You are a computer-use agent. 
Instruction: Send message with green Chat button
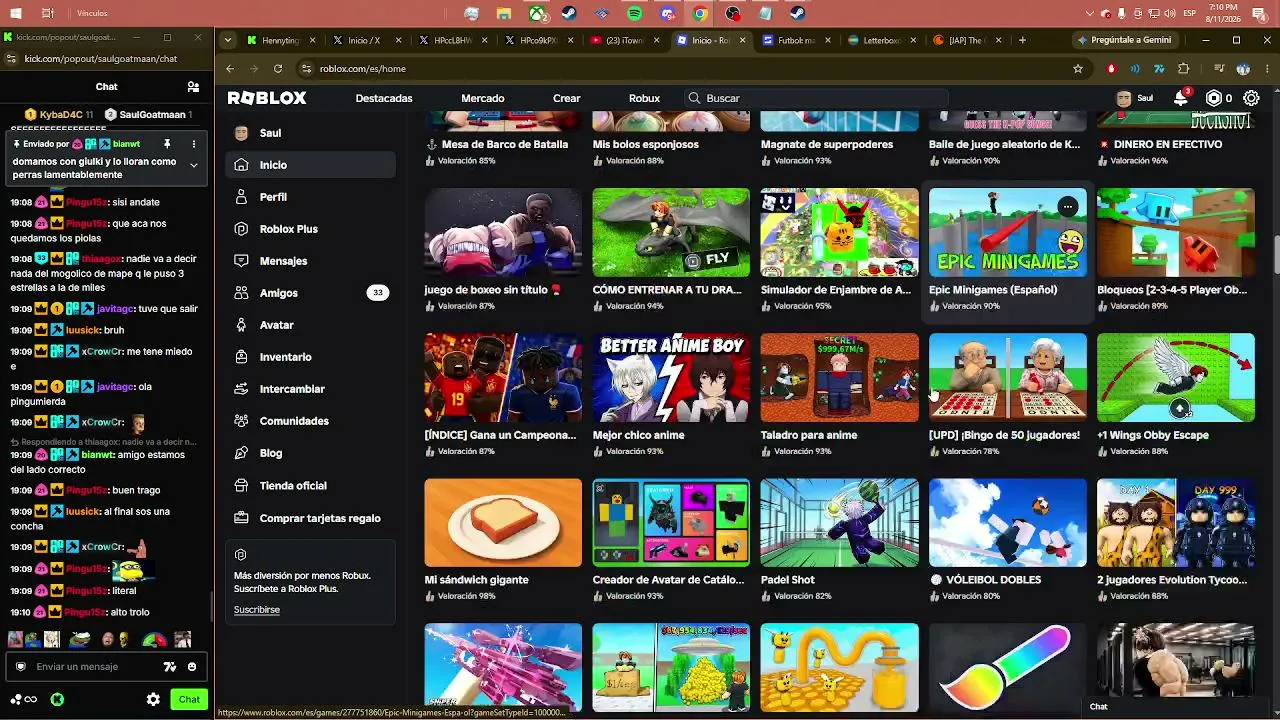point(189,700)
